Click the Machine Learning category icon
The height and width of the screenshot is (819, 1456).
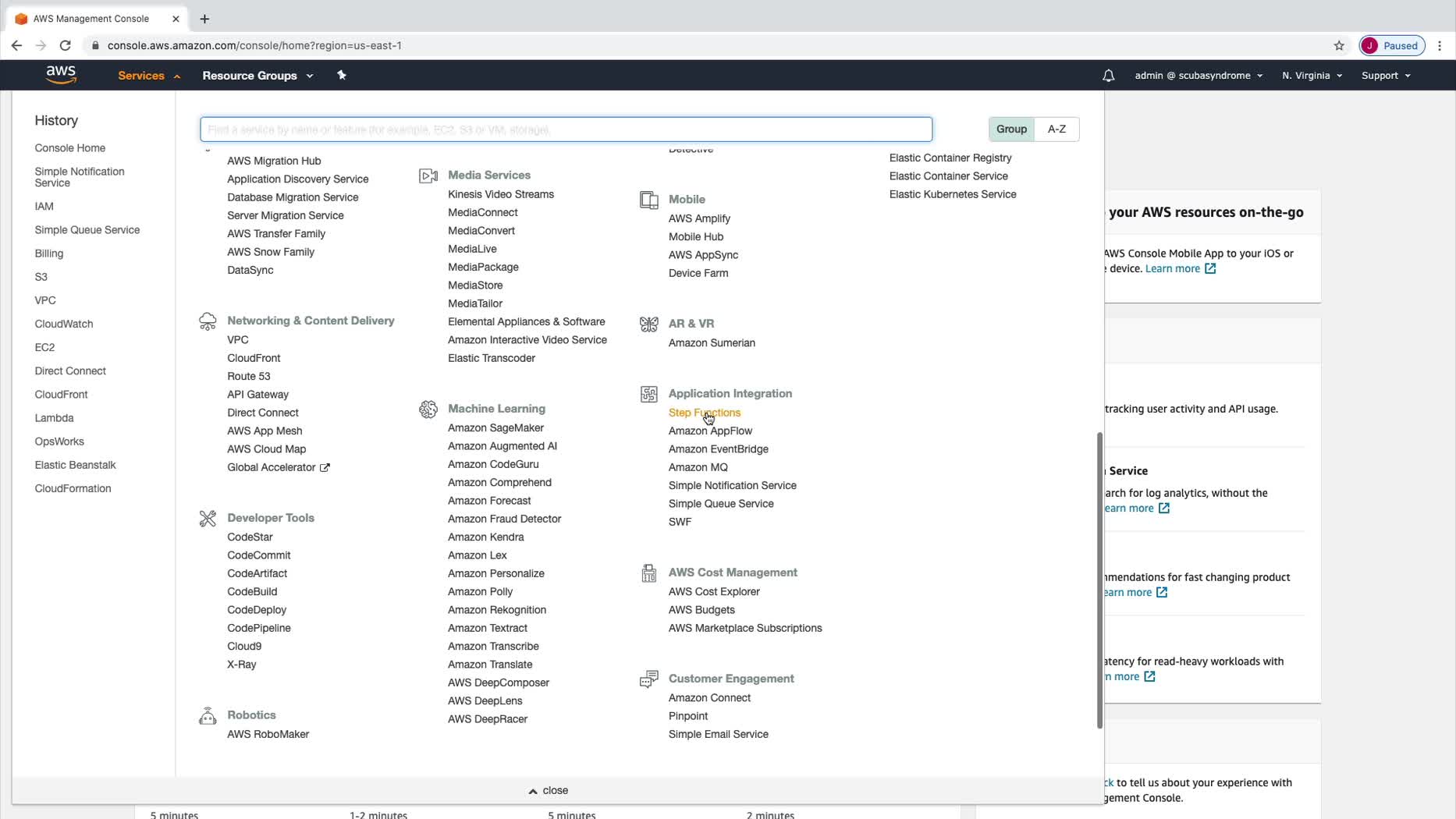pos(428,409)
